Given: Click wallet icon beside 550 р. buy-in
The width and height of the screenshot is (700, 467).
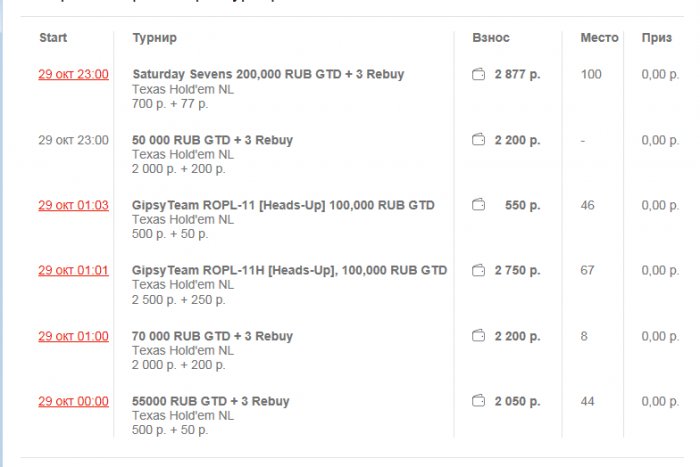Looking at the screenshot, I should pos(478,205).
